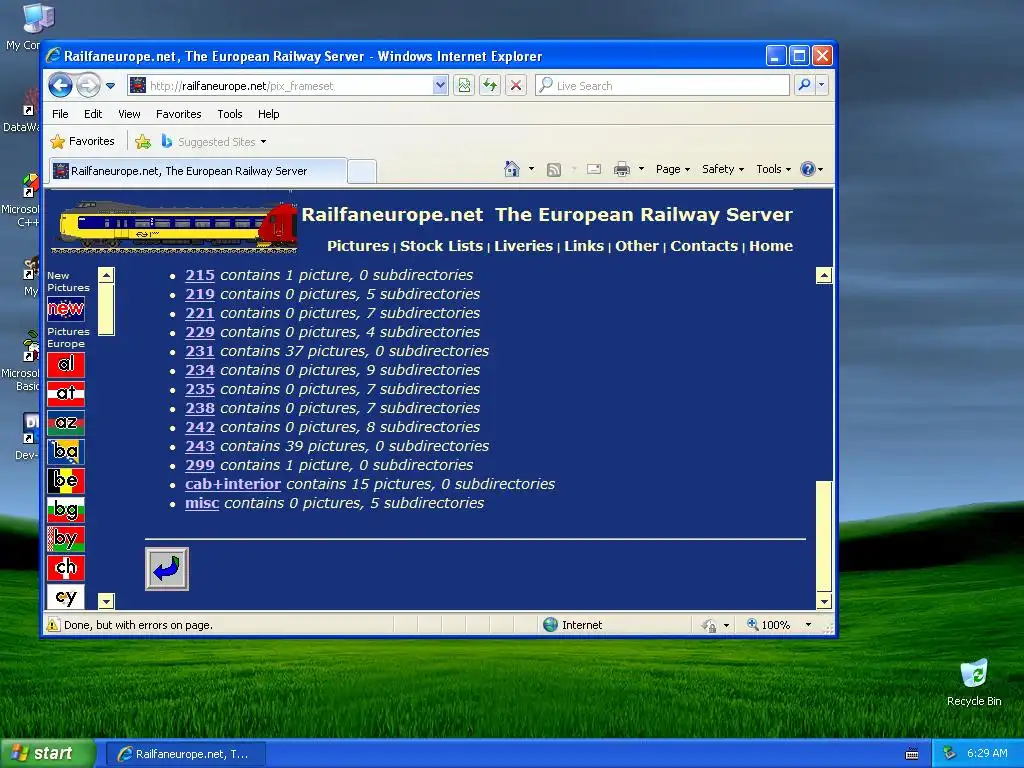Open the Links navigation link
Viewport: 1024px width, 768px height.
coord(584,246)
